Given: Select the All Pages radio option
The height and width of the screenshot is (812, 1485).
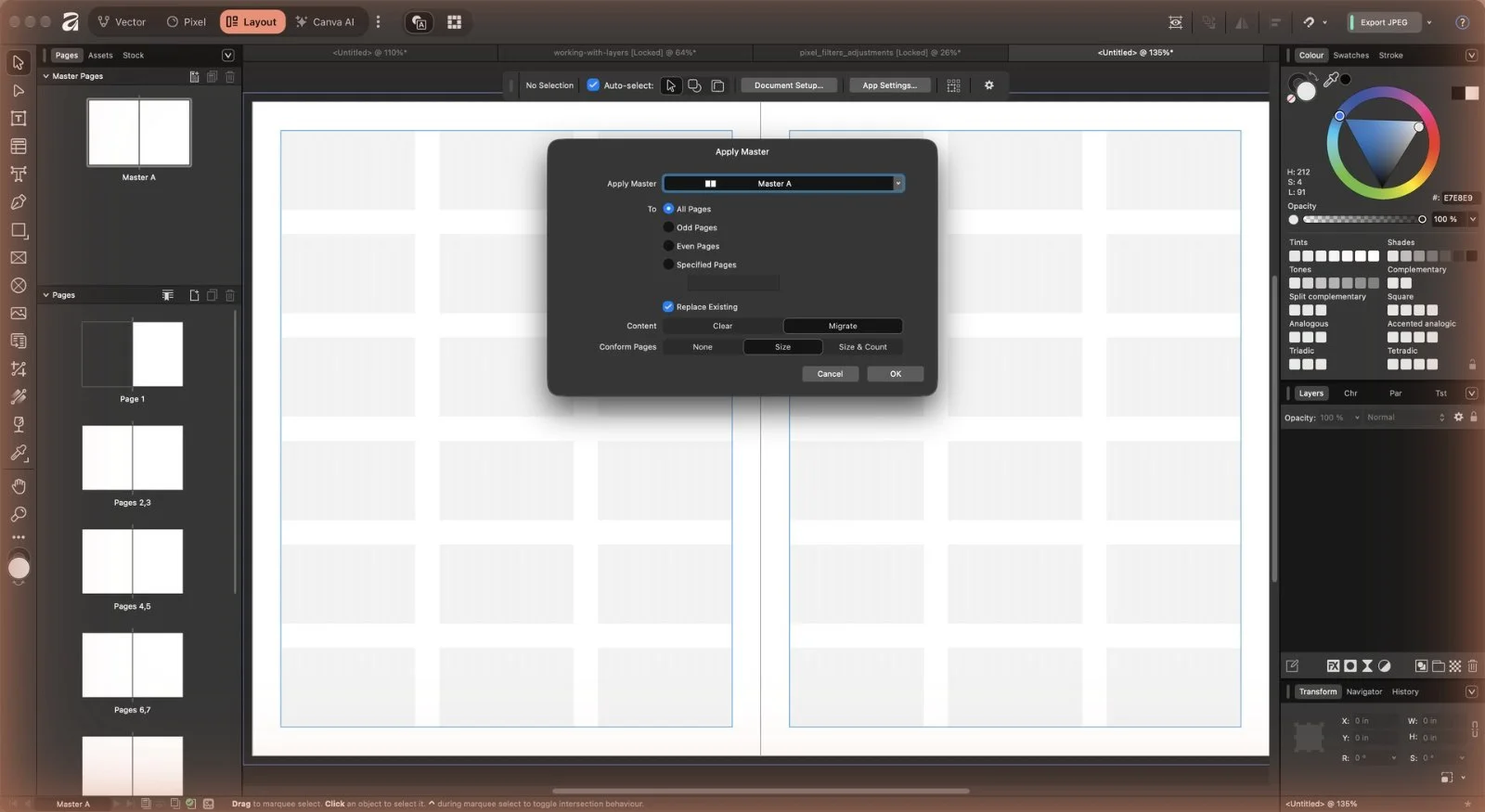Looking at the screenshot, I should point(668,209).
